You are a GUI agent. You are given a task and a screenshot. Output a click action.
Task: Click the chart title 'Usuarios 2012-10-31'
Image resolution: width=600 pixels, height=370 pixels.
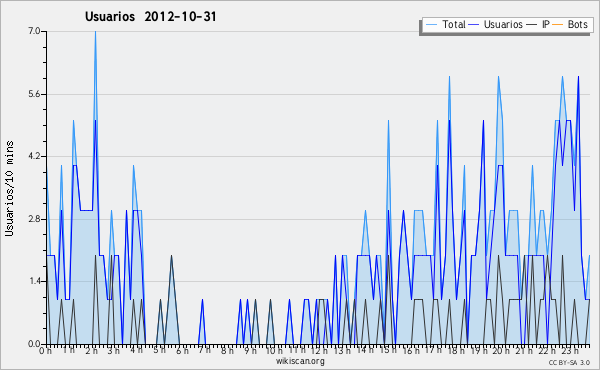click(151, 17)
